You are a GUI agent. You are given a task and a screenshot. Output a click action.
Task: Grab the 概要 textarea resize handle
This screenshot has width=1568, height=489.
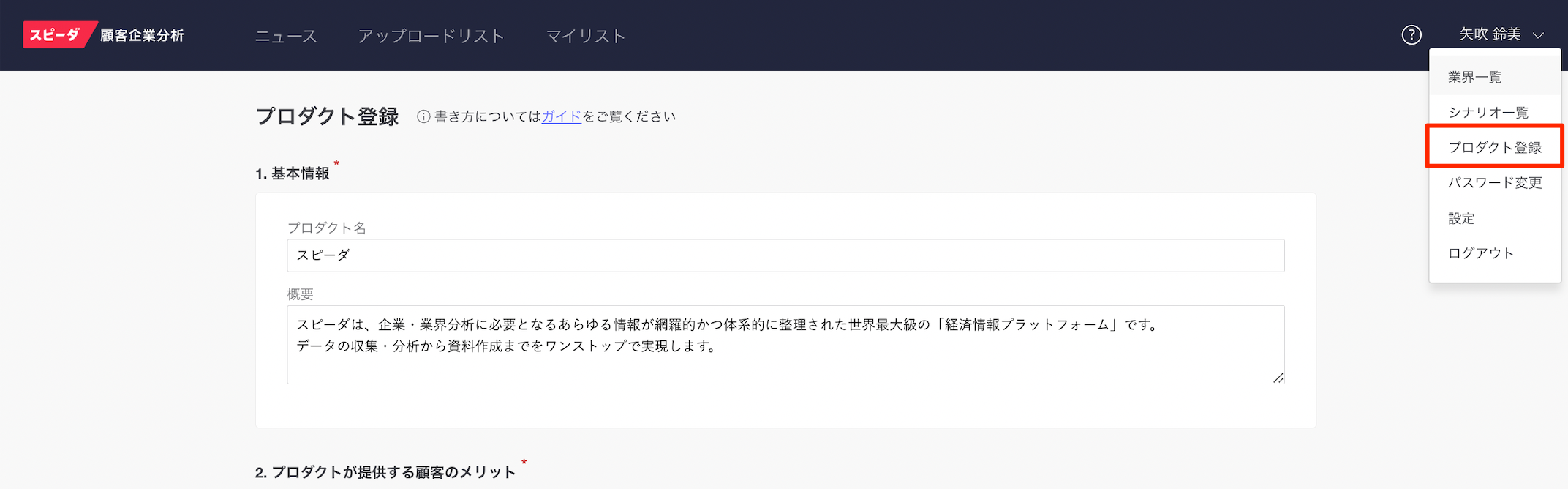1278,378
